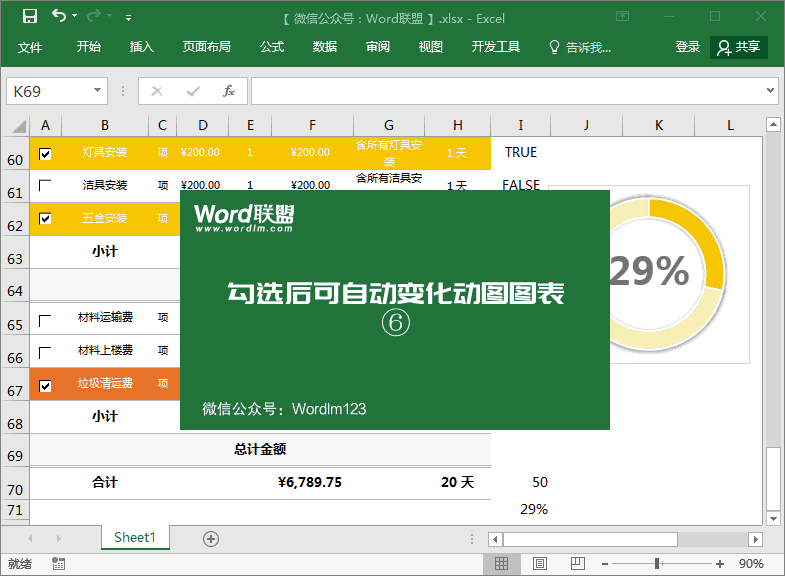Click the Insert Function fx icon
785x576 pixels.
[229, 91]
